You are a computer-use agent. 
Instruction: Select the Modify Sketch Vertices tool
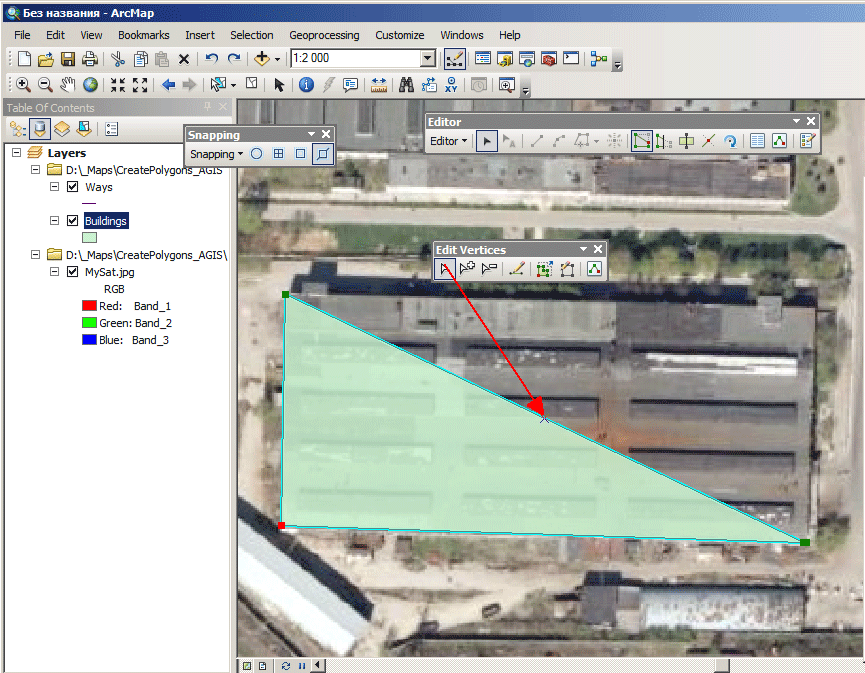[x=445, y=269]
